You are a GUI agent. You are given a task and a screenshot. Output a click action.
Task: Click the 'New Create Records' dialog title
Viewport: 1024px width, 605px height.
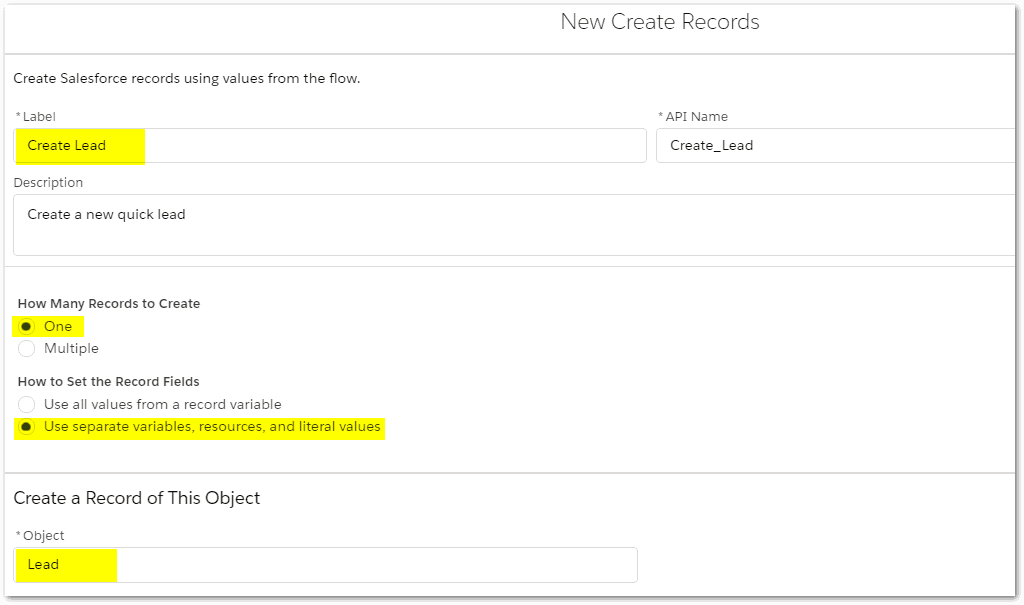click(659, 22)
